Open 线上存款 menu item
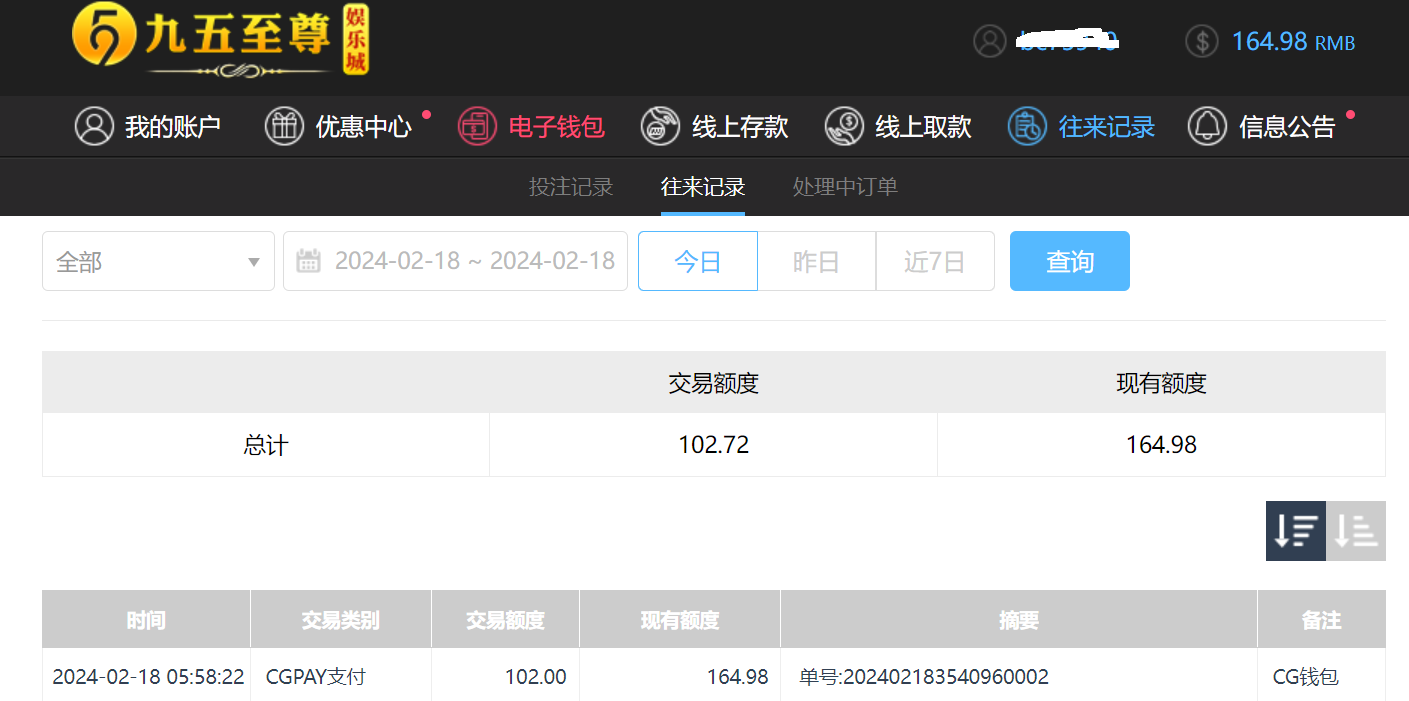The height and width of the screenshot is (701, 1409). [x=714, y=126]
